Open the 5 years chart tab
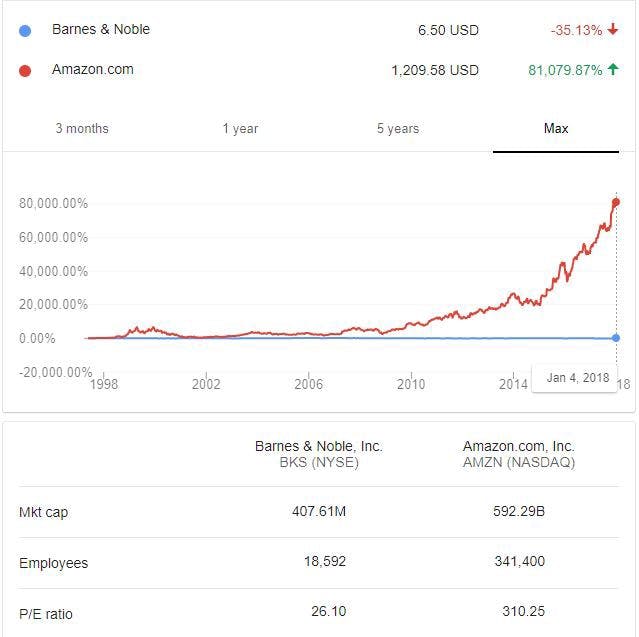639x637 pixels. [x=398, y=129]
